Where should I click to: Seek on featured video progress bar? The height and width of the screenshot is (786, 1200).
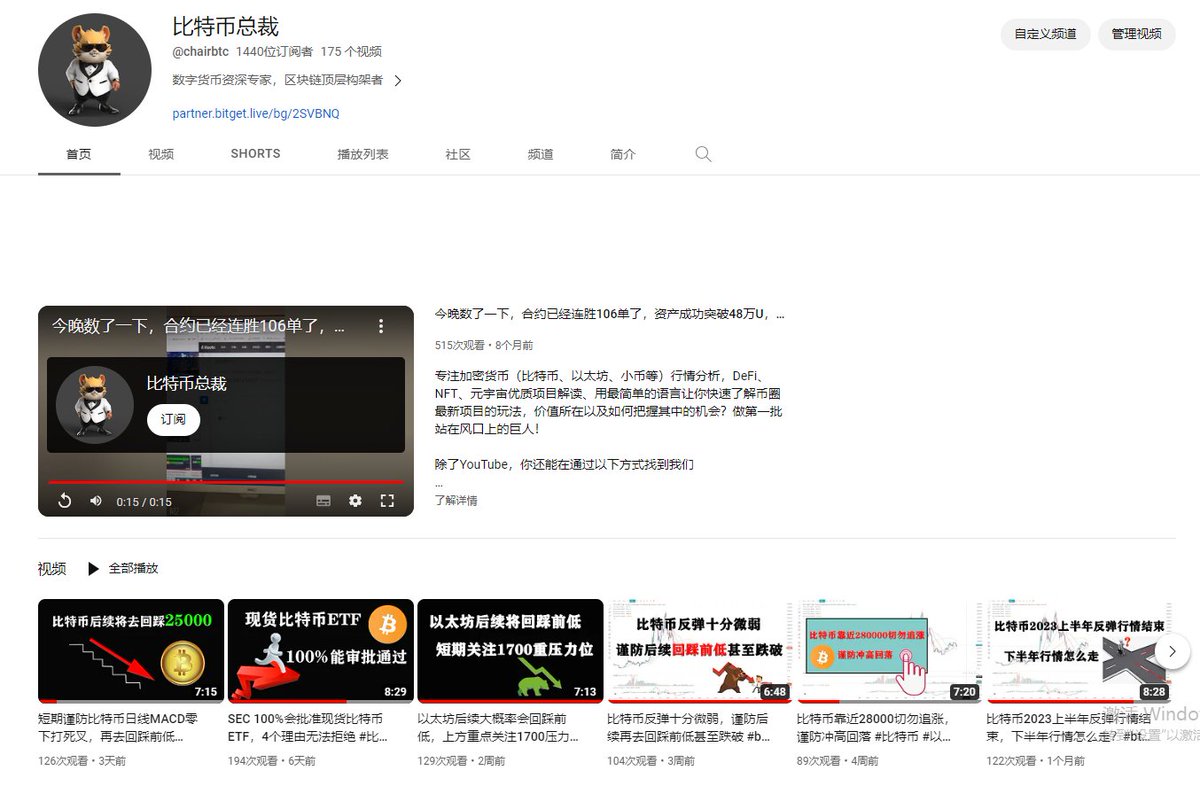tap(226, 482)
